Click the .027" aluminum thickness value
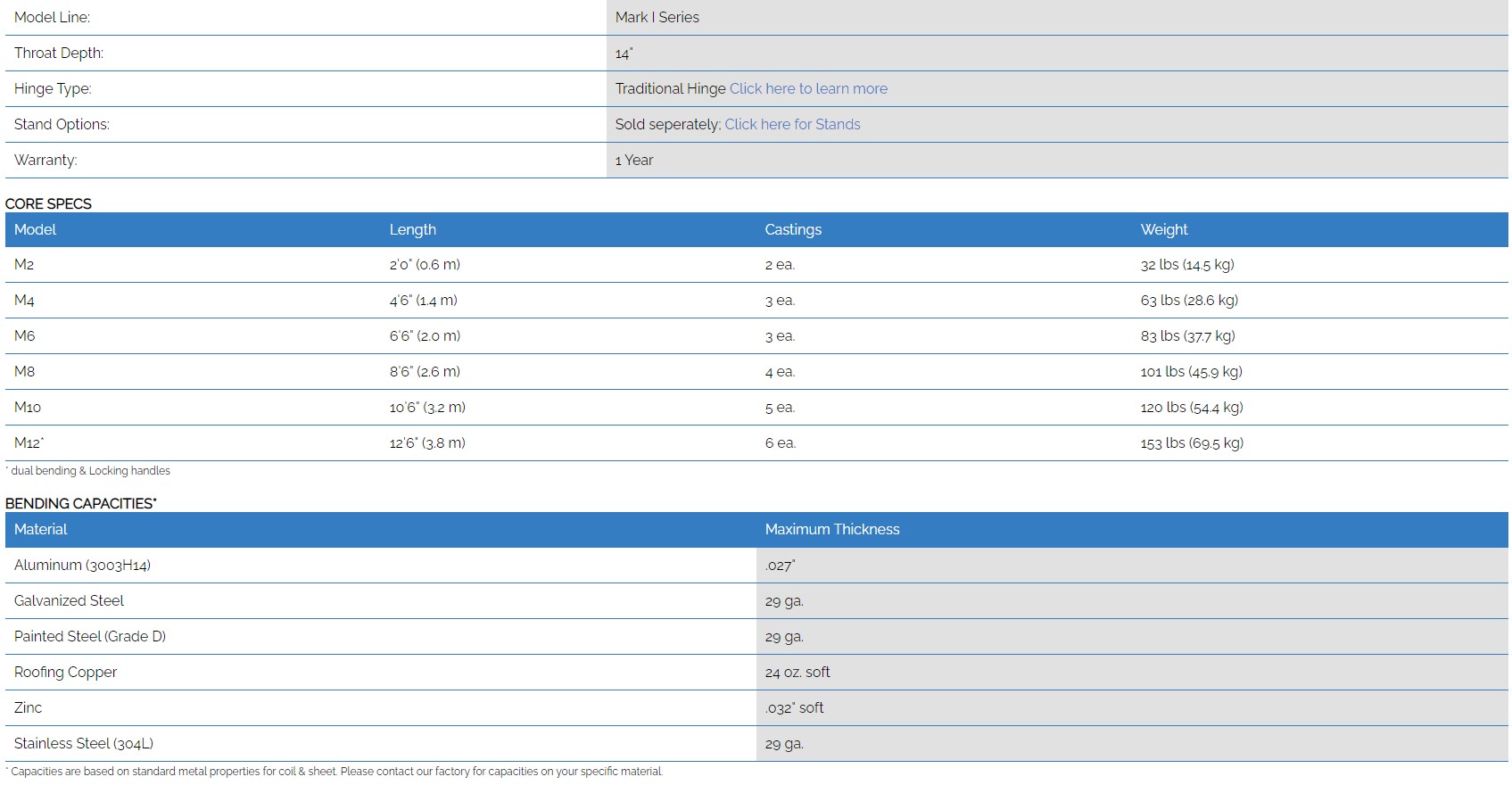 (x=780, y=565)
